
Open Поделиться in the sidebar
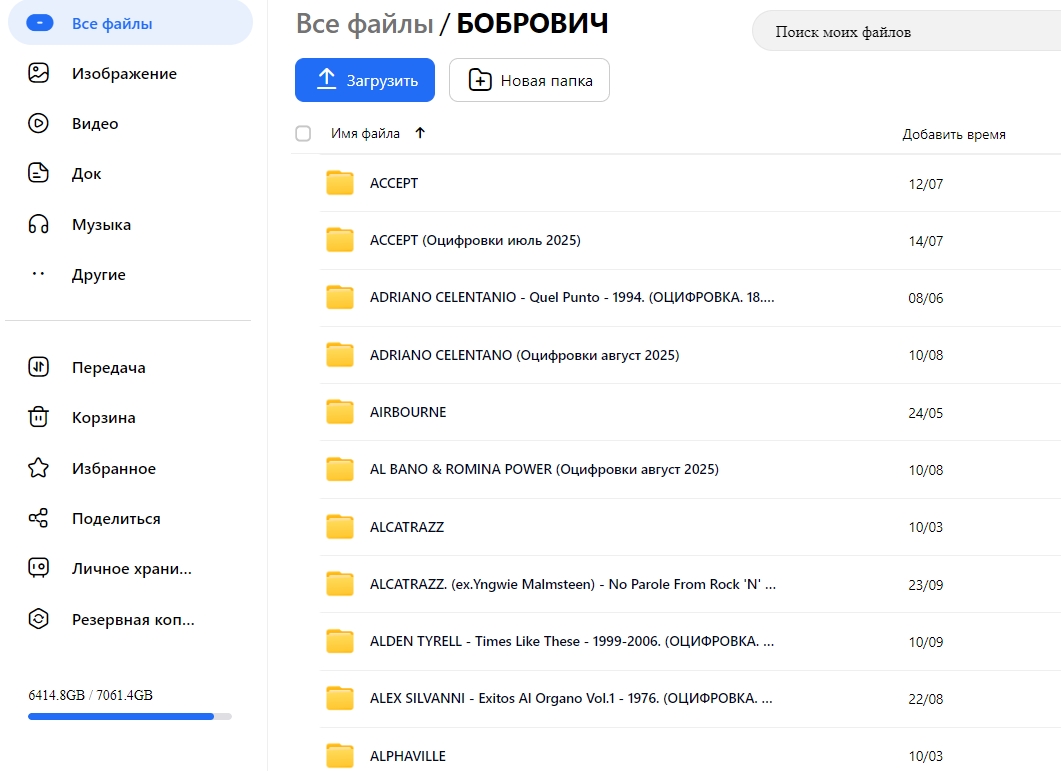coord(116,519)
